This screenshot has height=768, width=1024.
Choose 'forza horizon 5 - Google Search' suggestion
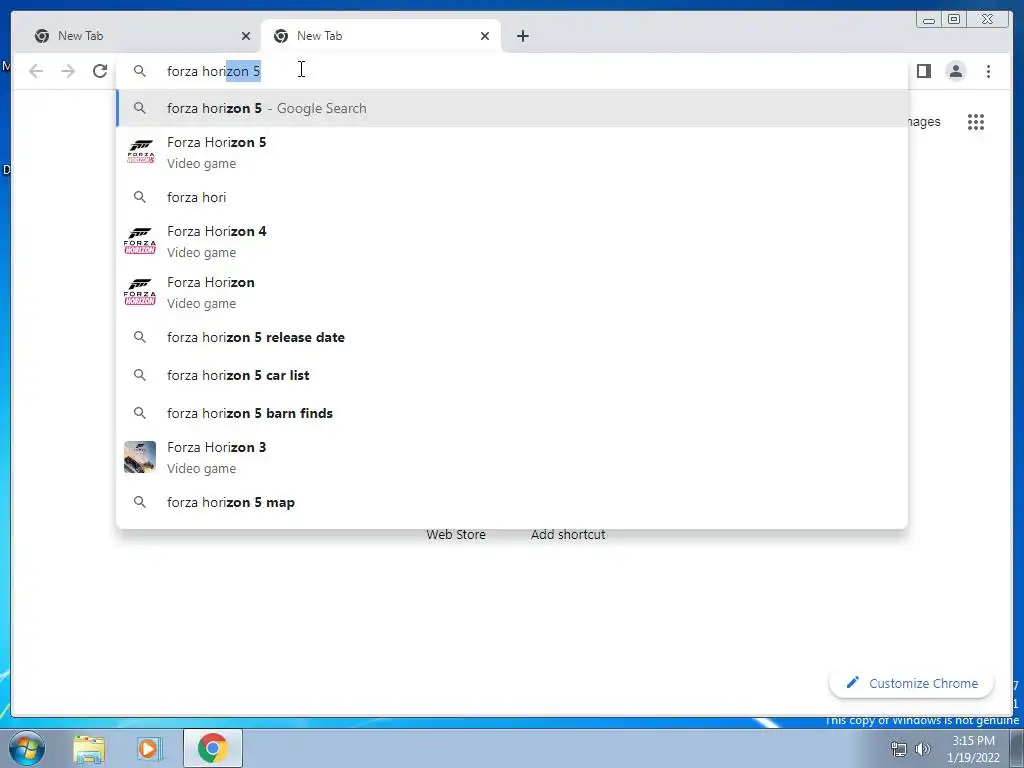[x=512, y=108]
